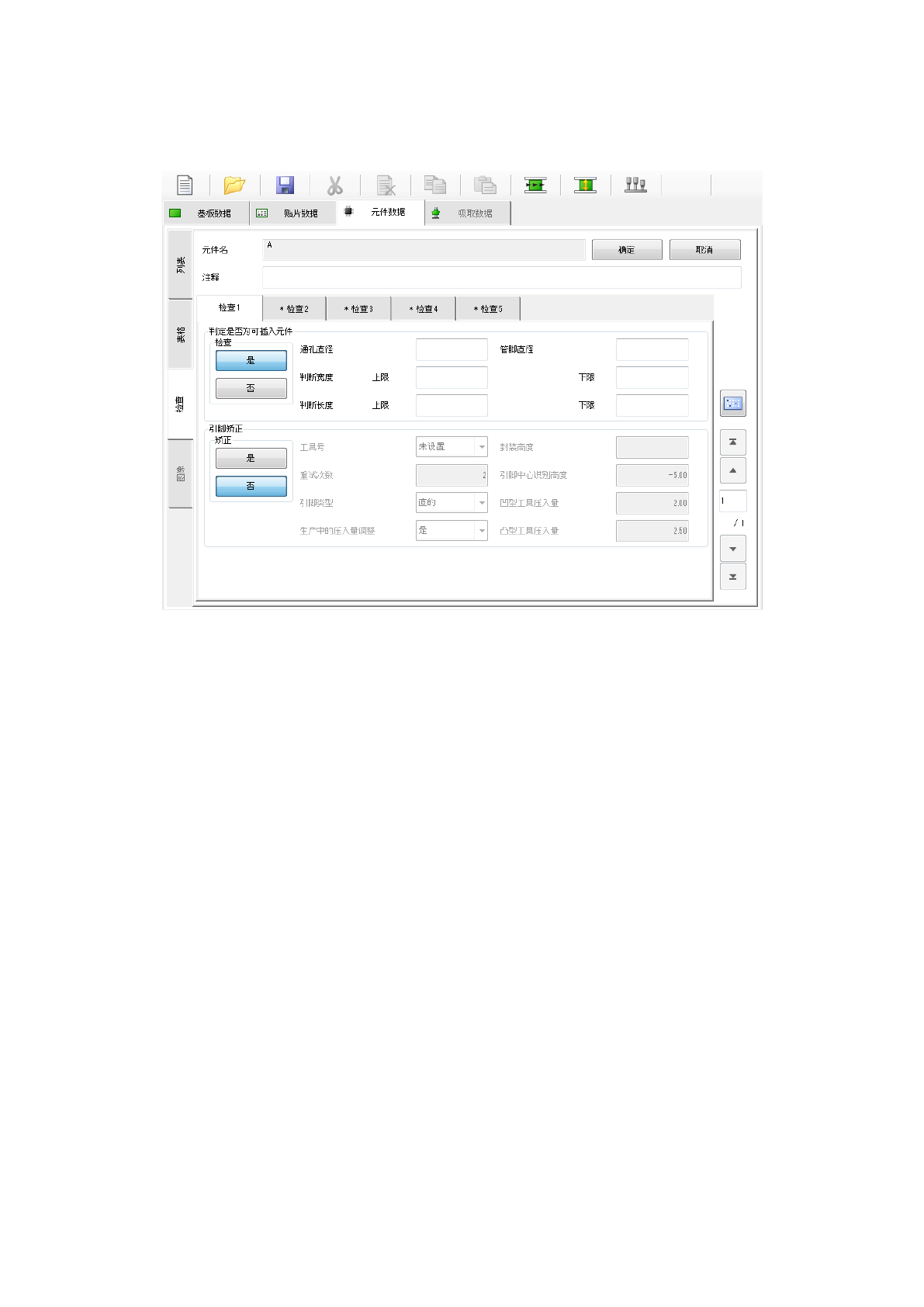Select the 检查 vertical side tab
This screenshot has width=924, height=1307.
[x=180, y=404]
